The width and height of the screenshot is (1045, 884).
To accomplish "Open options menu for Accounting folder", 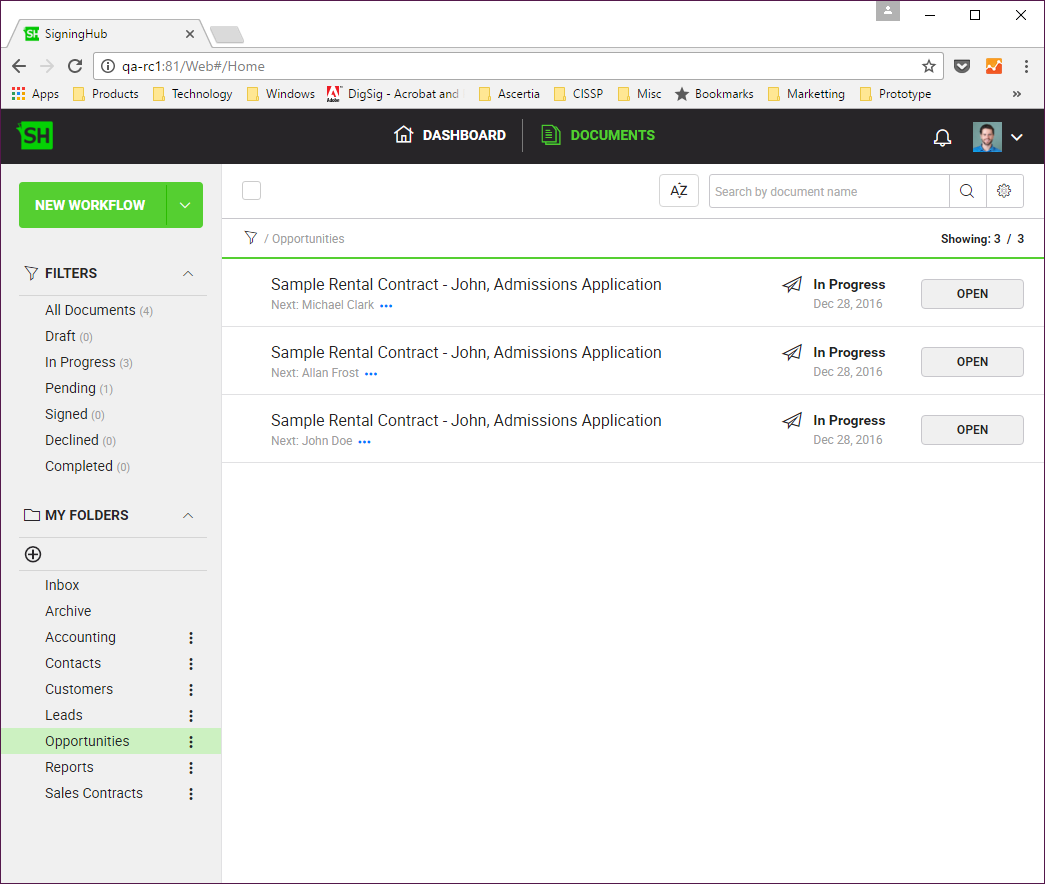I will 191,638.
